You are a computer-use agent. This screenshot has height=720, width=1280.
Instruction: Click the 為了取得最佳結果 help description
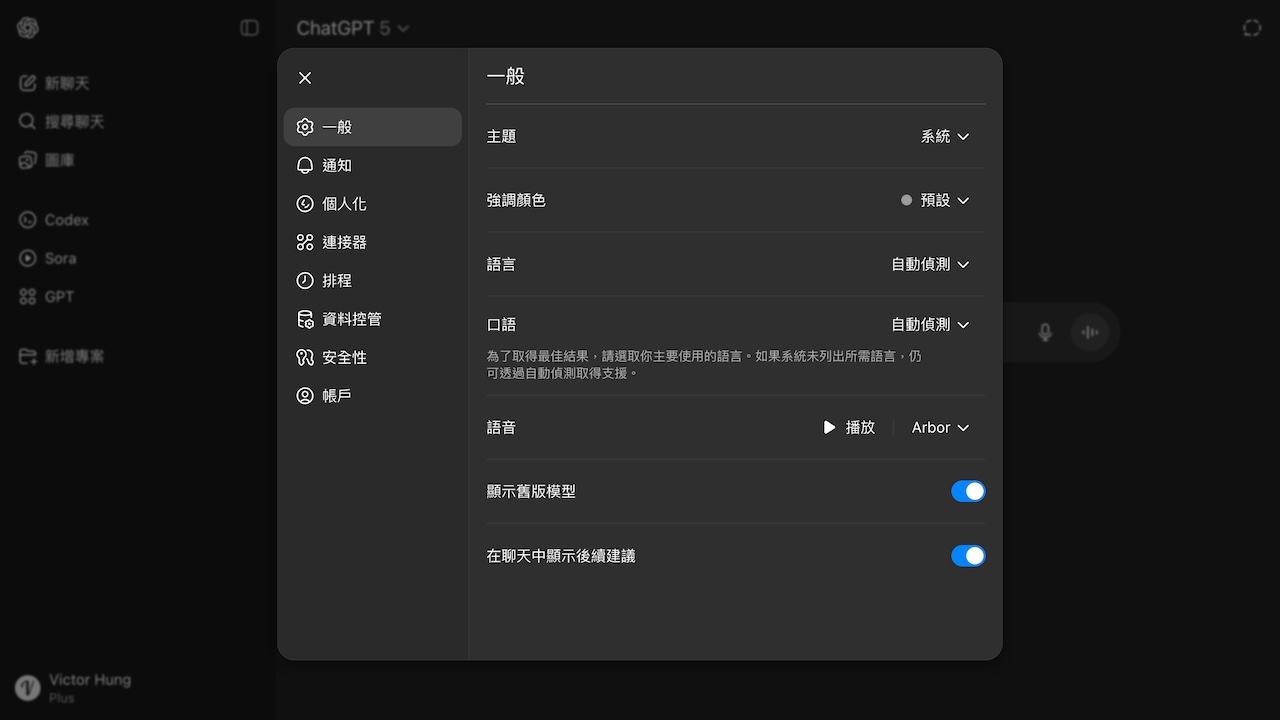tap(704, 364)
